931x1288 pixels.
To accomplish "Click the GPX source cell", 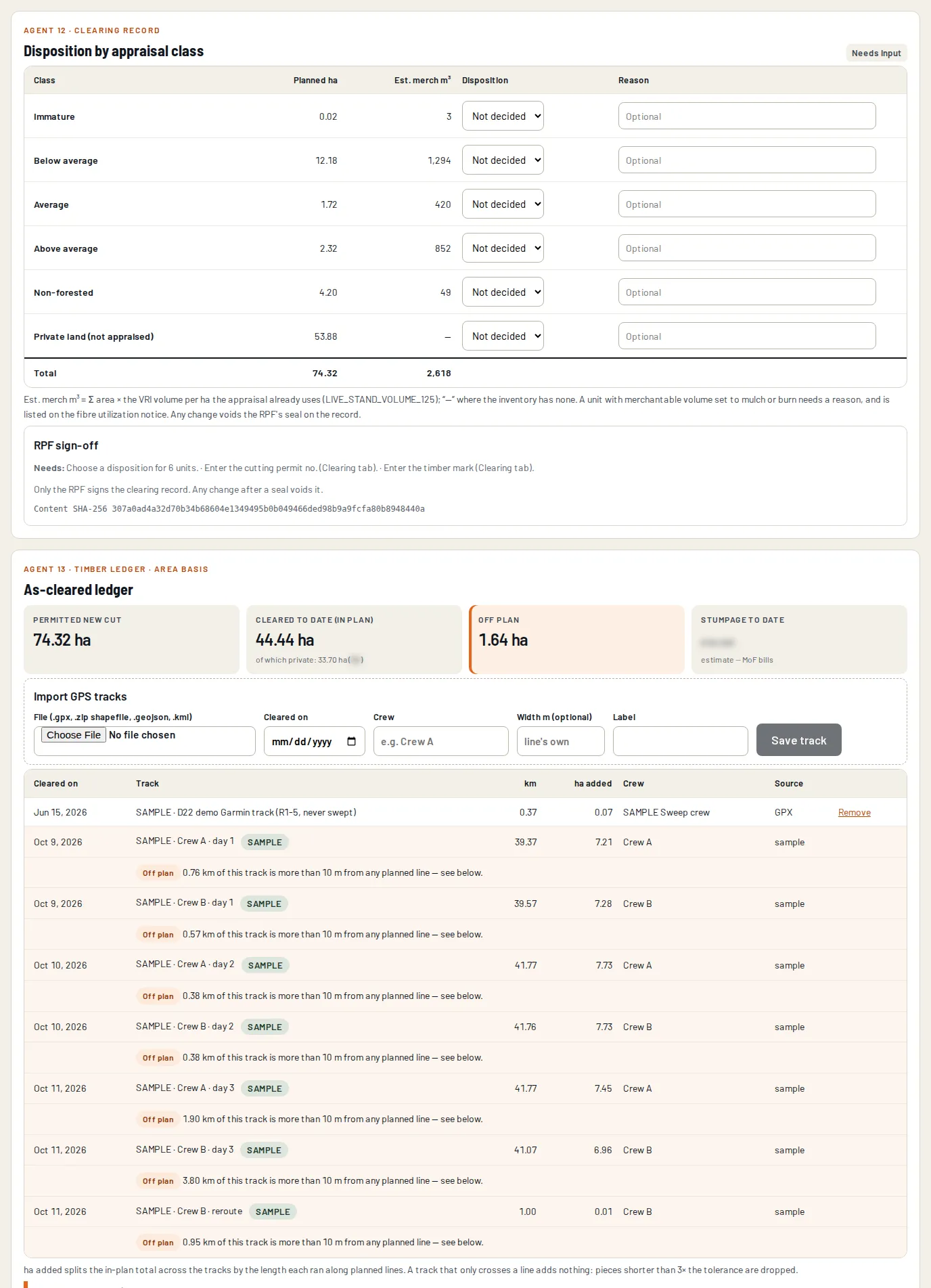I will tap(784, 813).
